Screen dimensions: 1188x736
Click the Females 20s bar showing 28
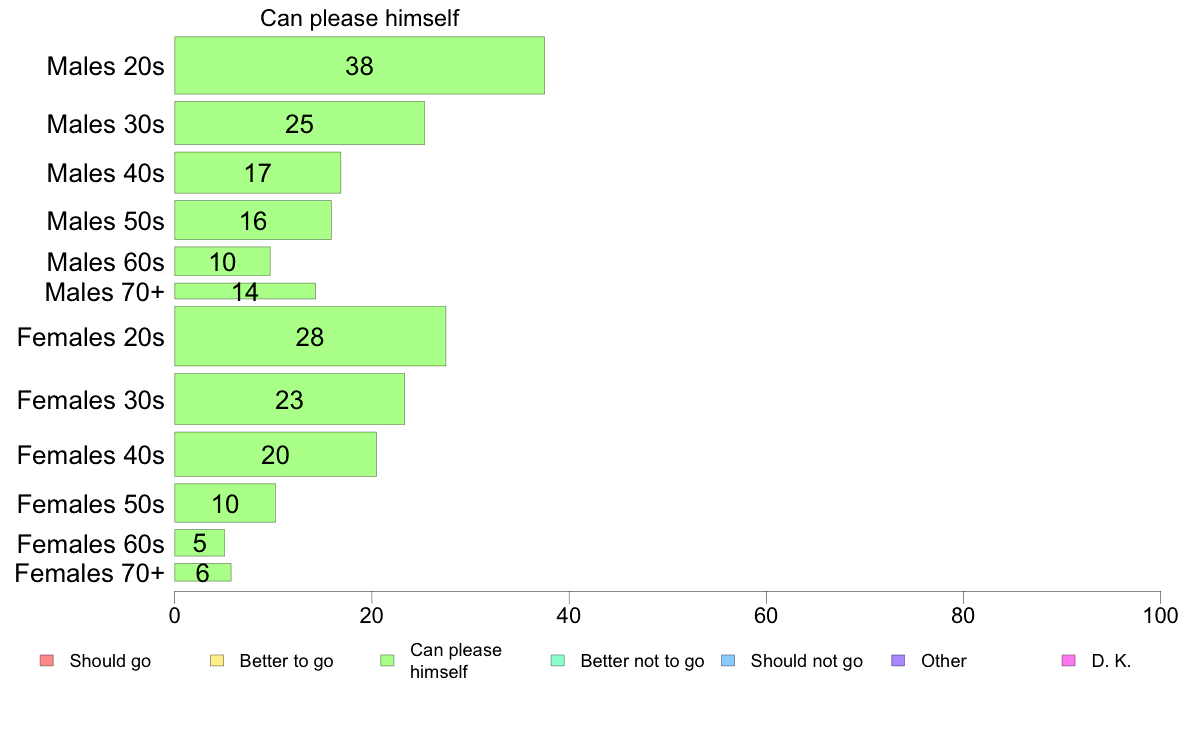(310, 336)
